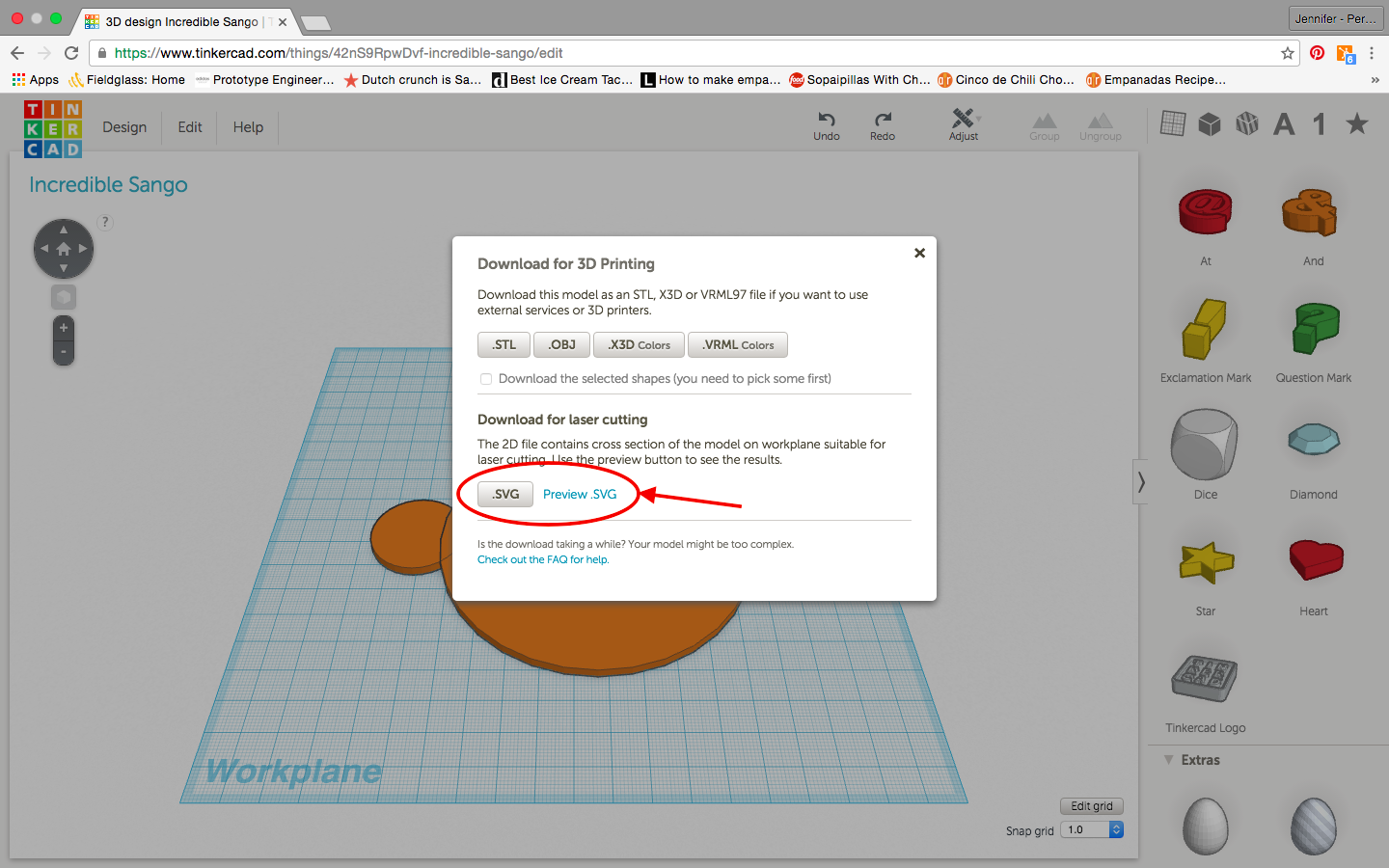The image size is (1389, 868).
Task: Pick the Dice shape
Action: 1204,444
